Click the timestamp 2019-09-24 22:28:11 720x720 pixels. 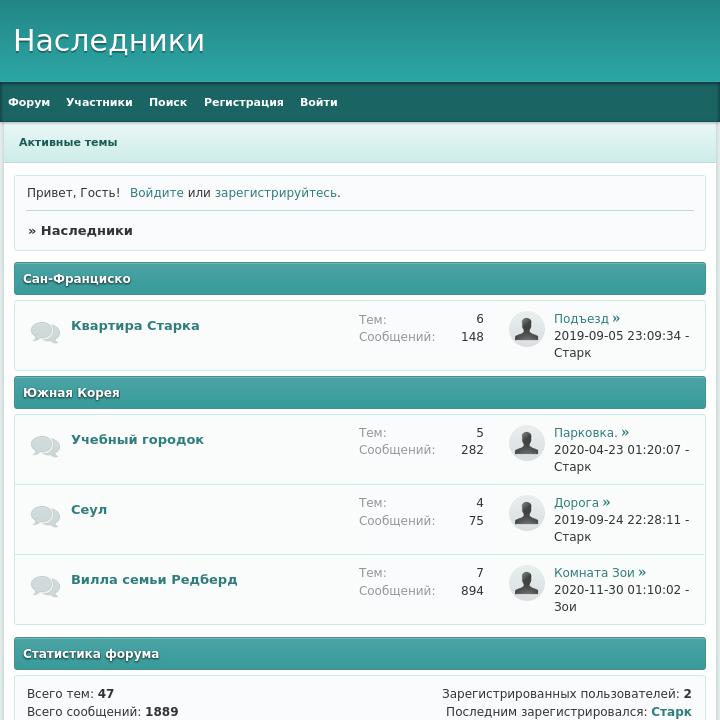click(x=617, y=520)
